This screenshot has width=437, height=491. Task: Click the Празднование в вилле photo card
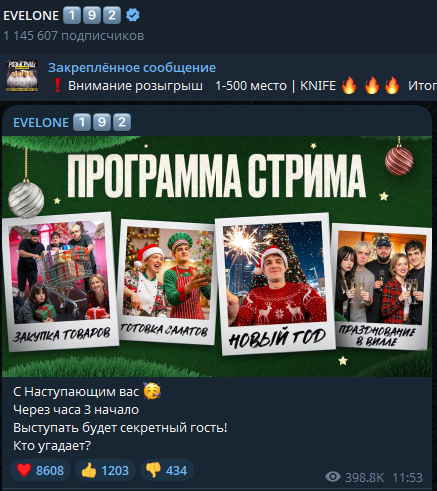(381, 286)
